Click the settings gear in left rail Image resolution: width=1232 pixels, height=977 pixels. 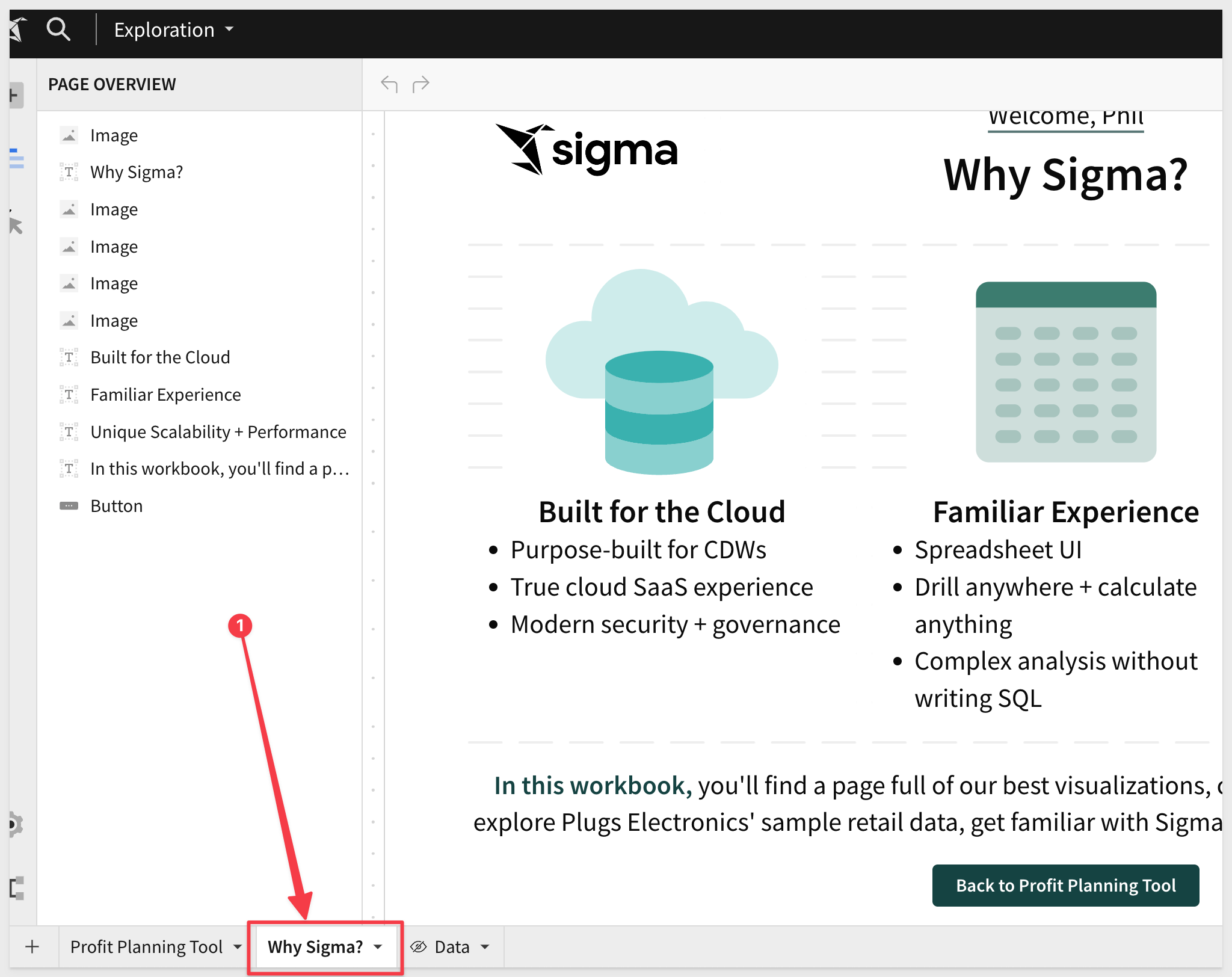pos(16,824)
